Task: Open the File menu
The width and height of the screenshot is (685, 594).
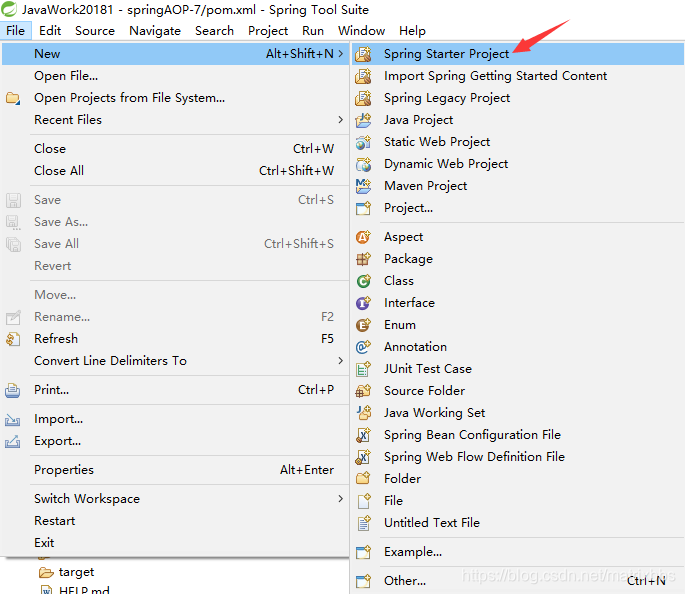Action: pos(16,31)
